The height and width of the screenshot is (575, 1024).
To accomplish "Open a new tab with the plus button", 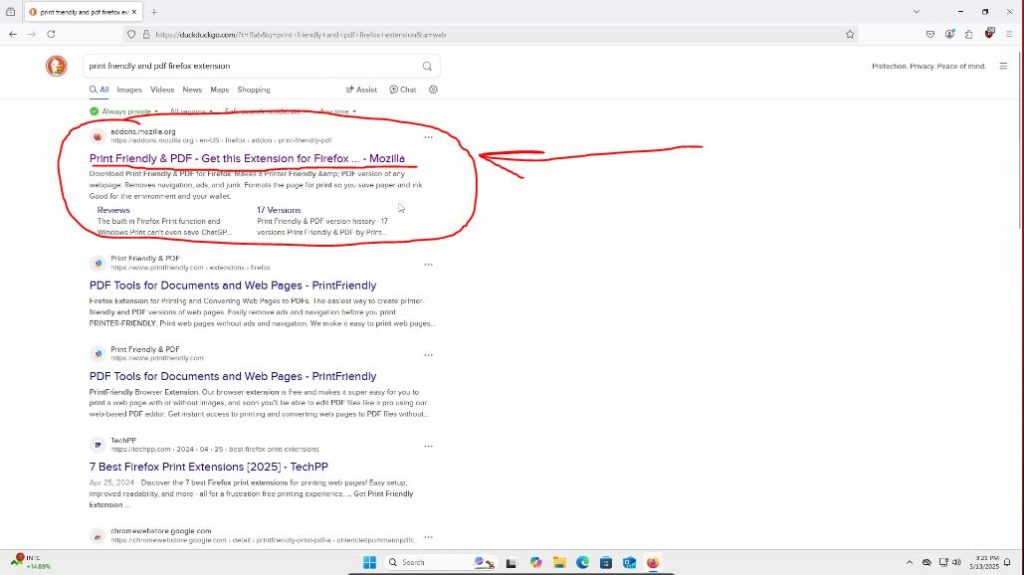I will [x=154, y=12].
